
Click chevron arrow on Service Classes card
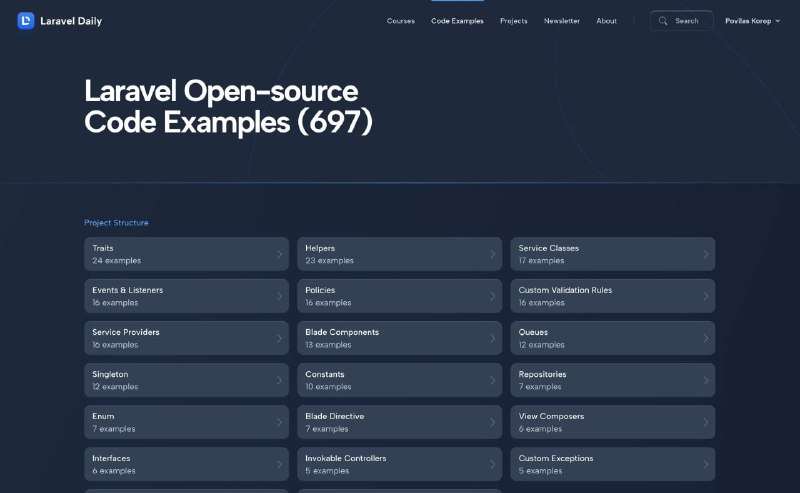click(706, 254)
